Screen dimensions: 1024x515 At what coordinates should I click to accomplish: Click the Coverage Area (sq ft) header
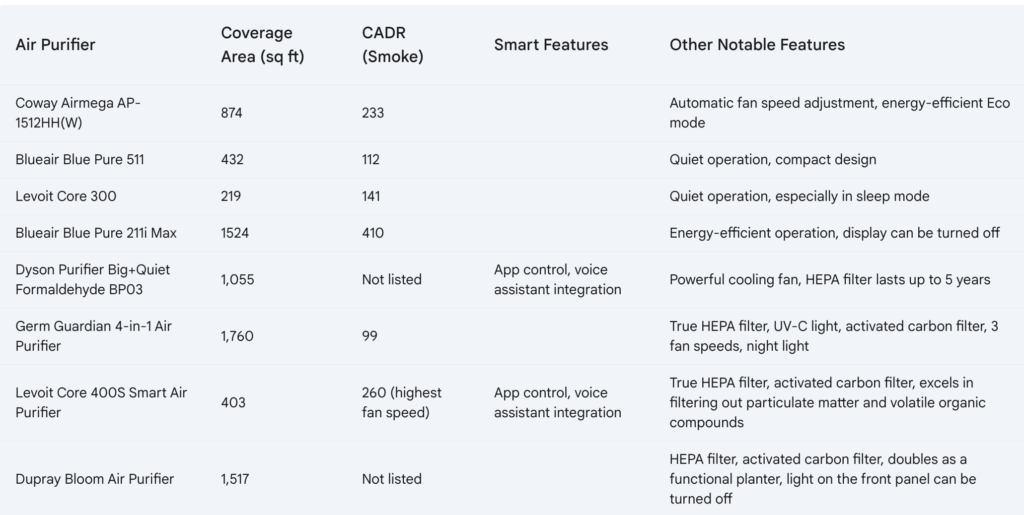click(x=262, y=45)
